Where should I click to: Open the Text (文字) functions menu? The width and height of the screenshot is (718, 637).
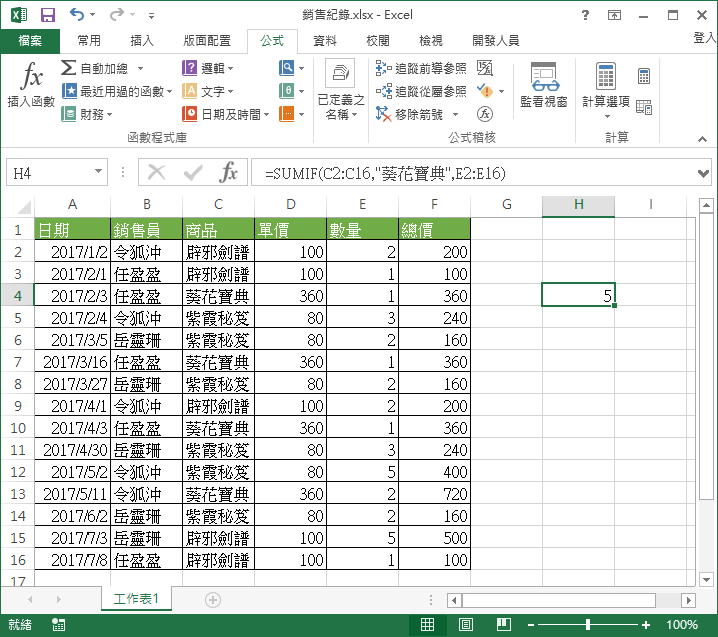coord(208,91)
